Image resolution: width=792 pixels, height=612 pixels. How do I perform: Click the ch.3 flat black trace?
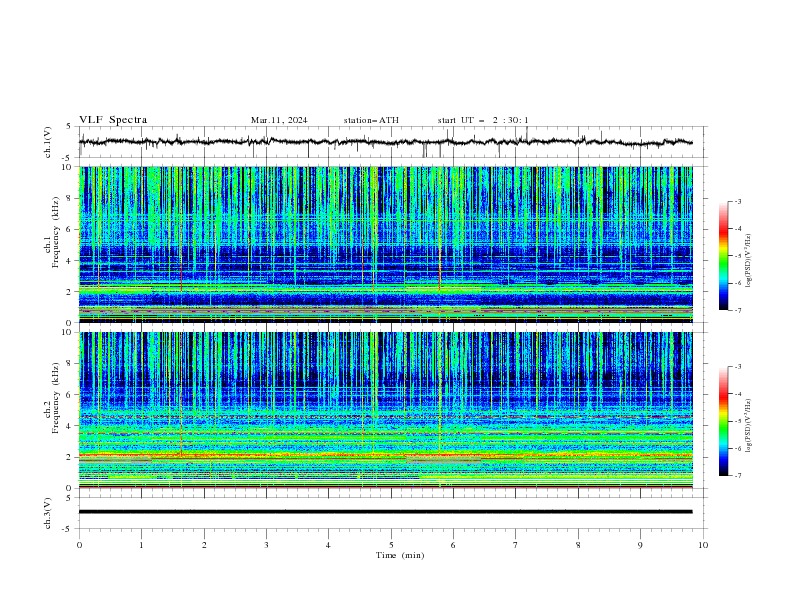[385, 512]
